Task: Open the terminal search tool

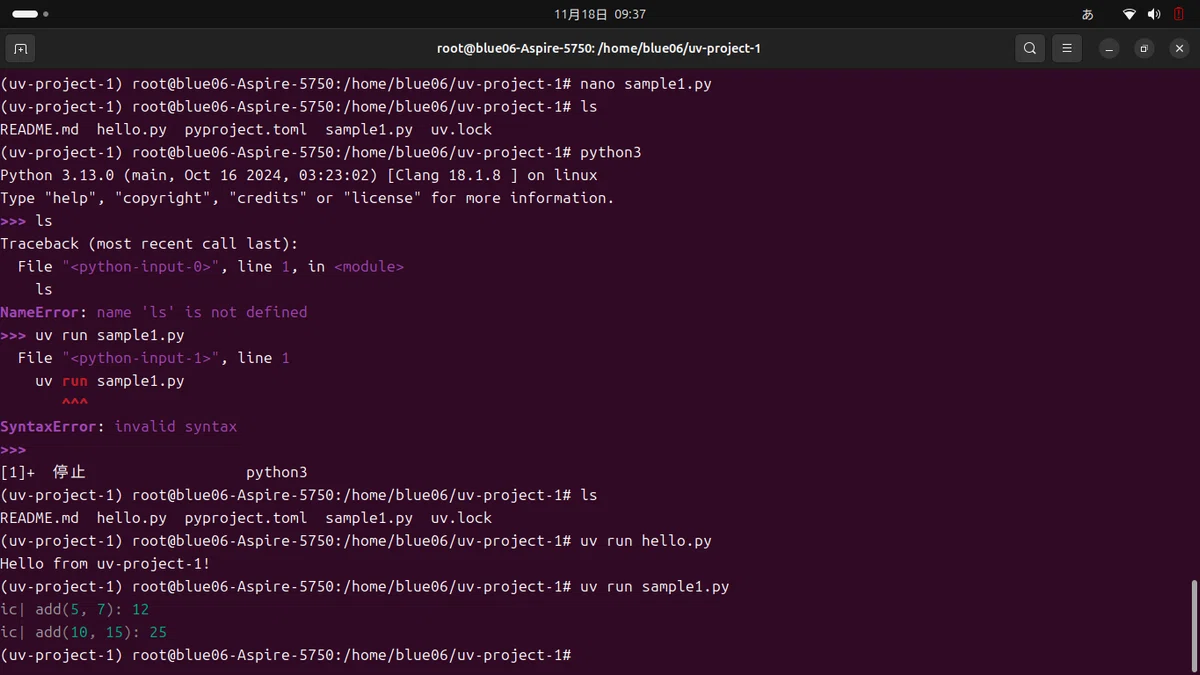Action: coord(1030,48)
